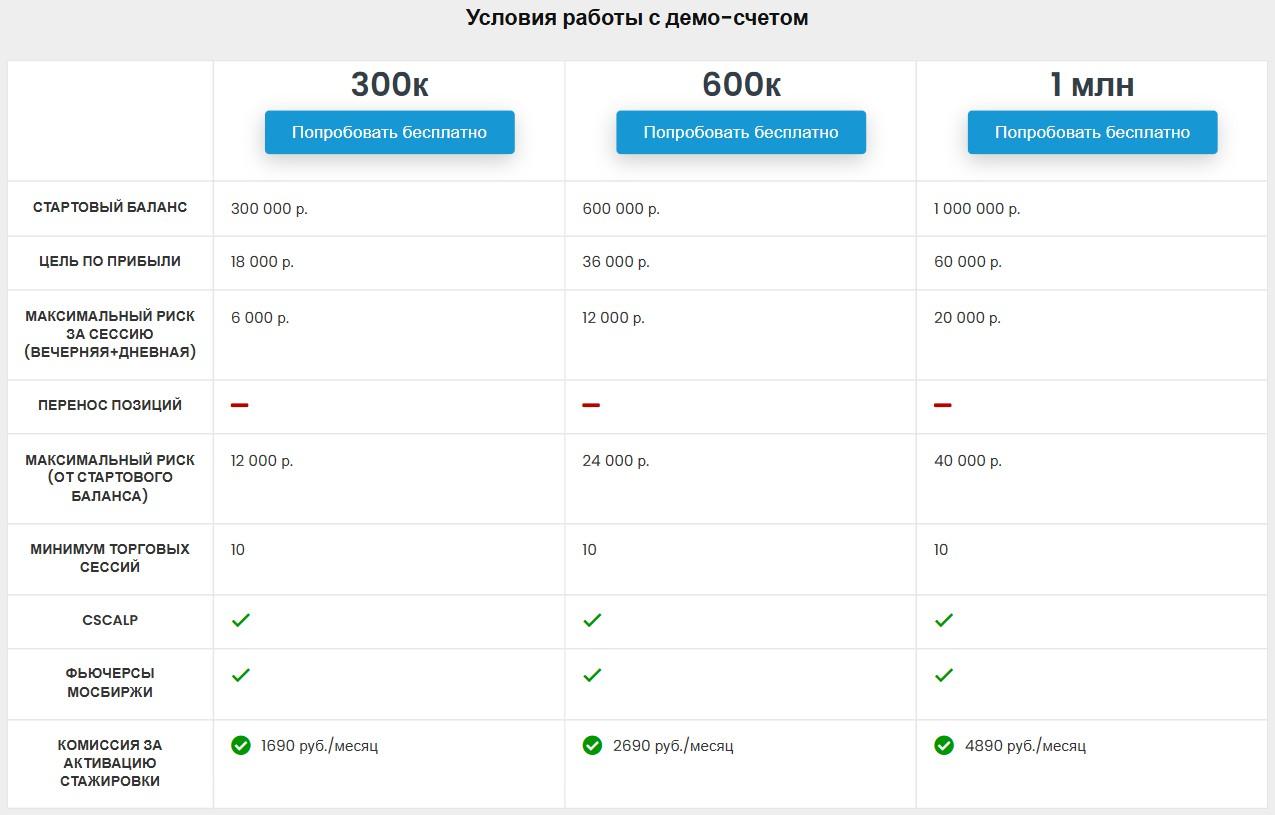Click the '36 000 р.' profit target value
The width and height of the screenshot is (1275, 815).
pyautogui.click(x=616, y=262)
